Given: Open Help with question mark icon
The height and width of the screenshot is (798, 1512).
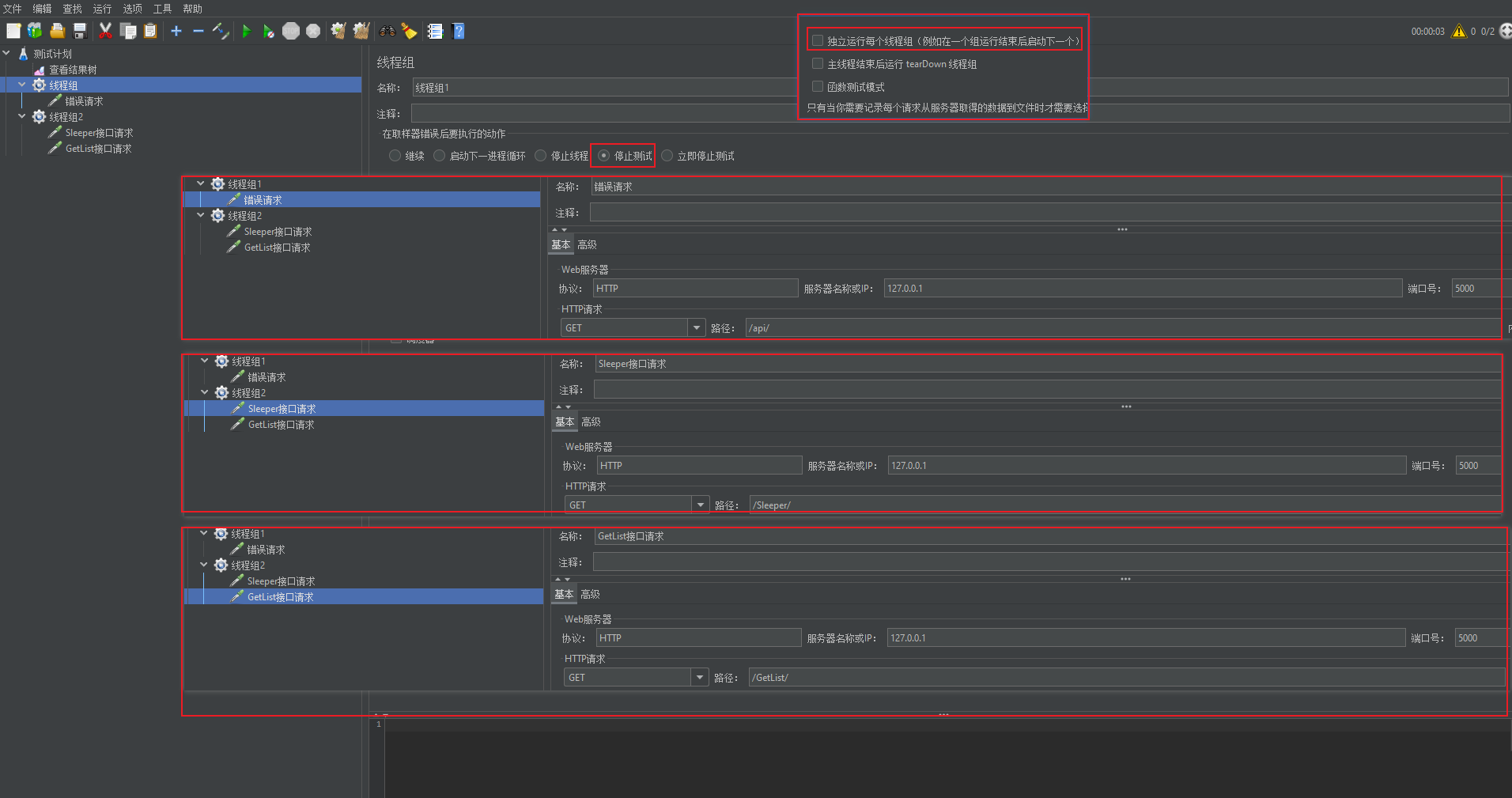Looking at the screenshot, I should (458, 31).
